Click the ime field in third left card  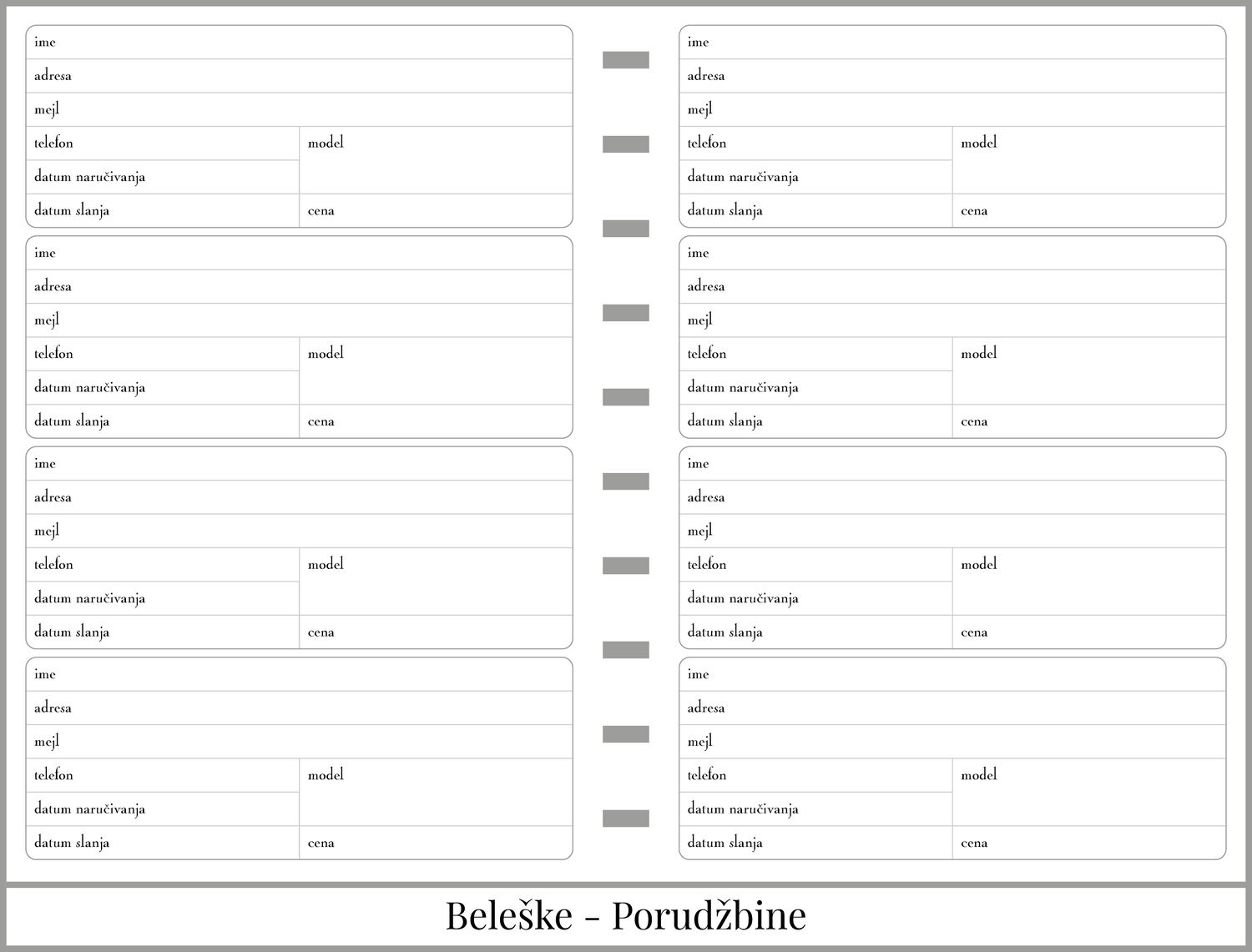tap(299, 464)
